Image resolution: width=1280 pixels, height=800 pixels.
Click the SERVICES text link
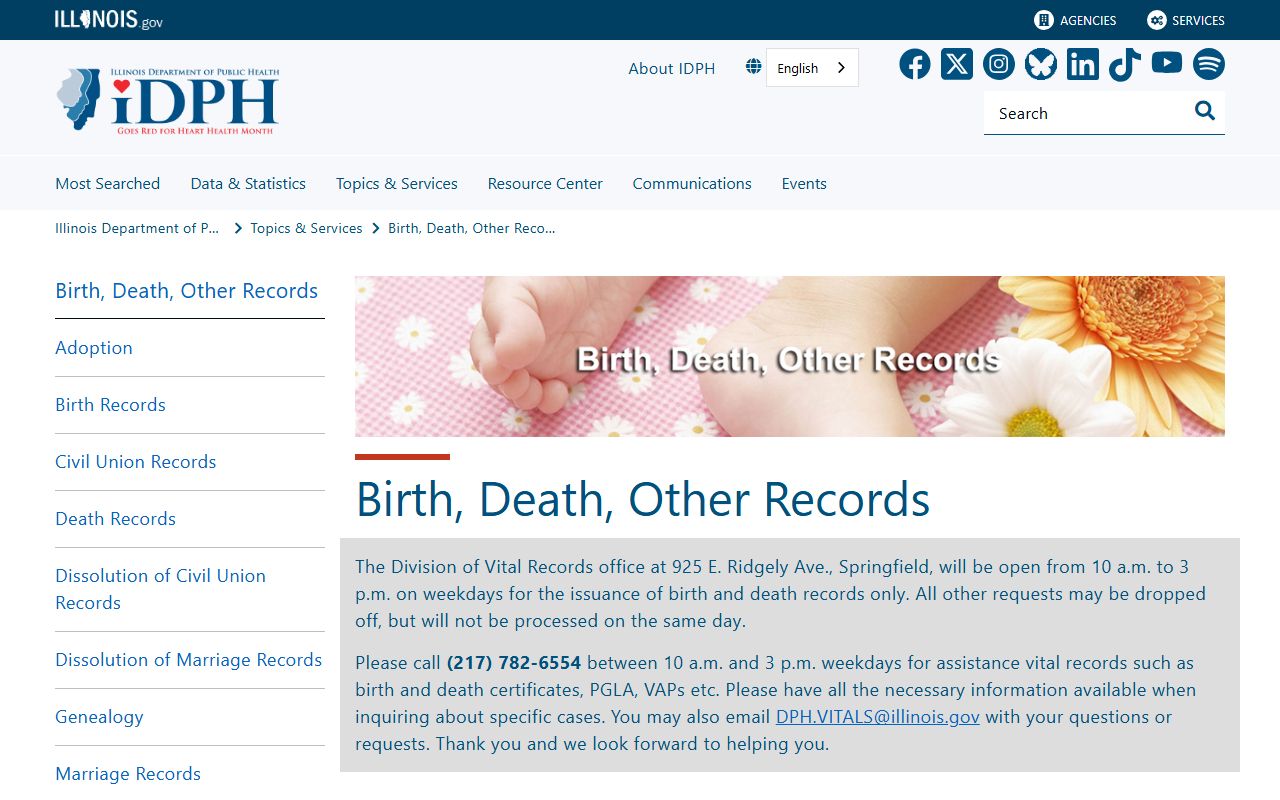pyautogui.click(x=1198, y=20)
